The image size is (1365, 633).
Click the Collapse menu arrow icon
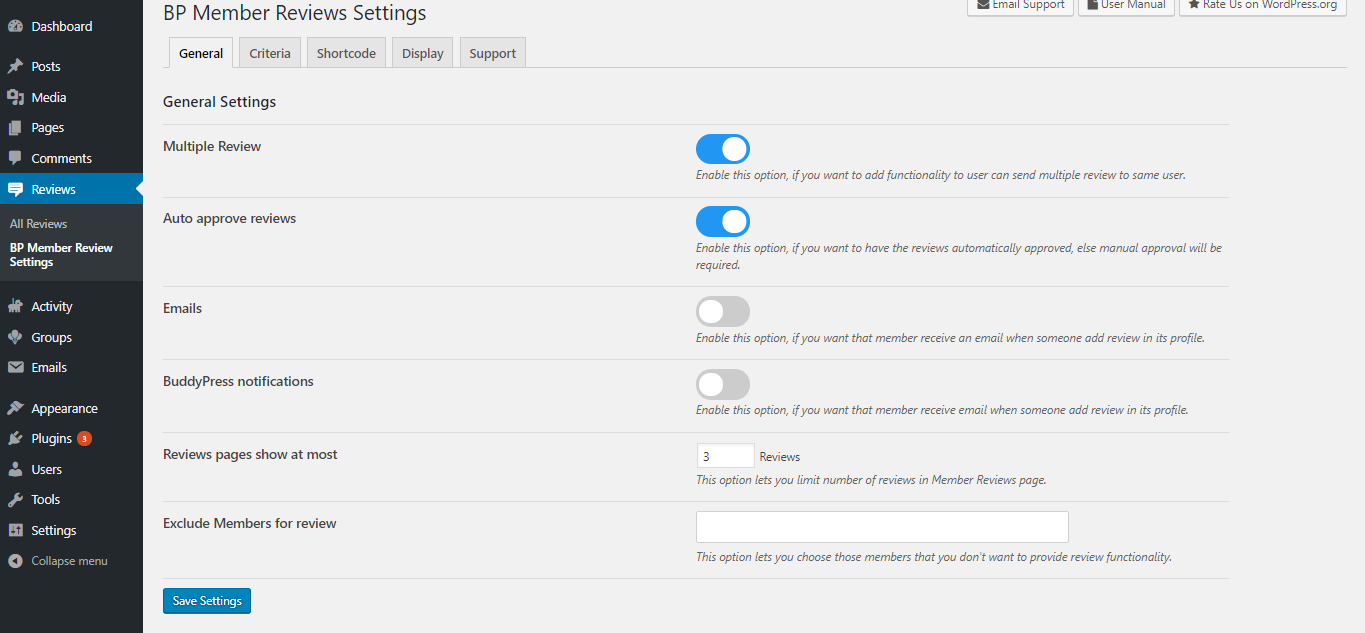coord(16,561)
